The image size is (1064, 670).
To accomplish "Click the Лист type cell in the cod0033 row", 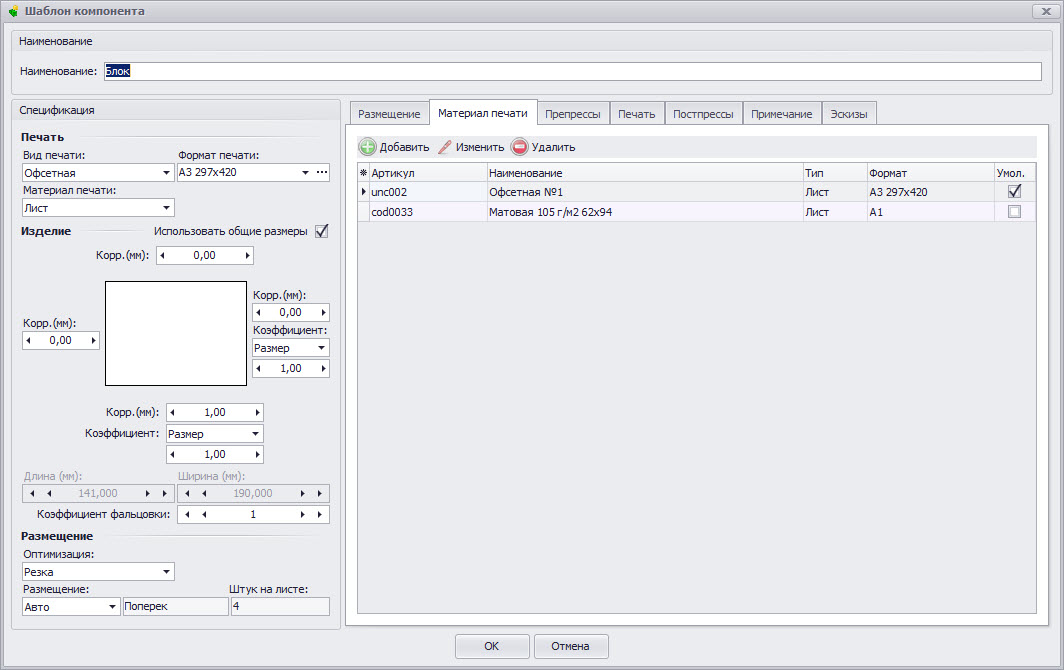I will (x=835, y=212).
